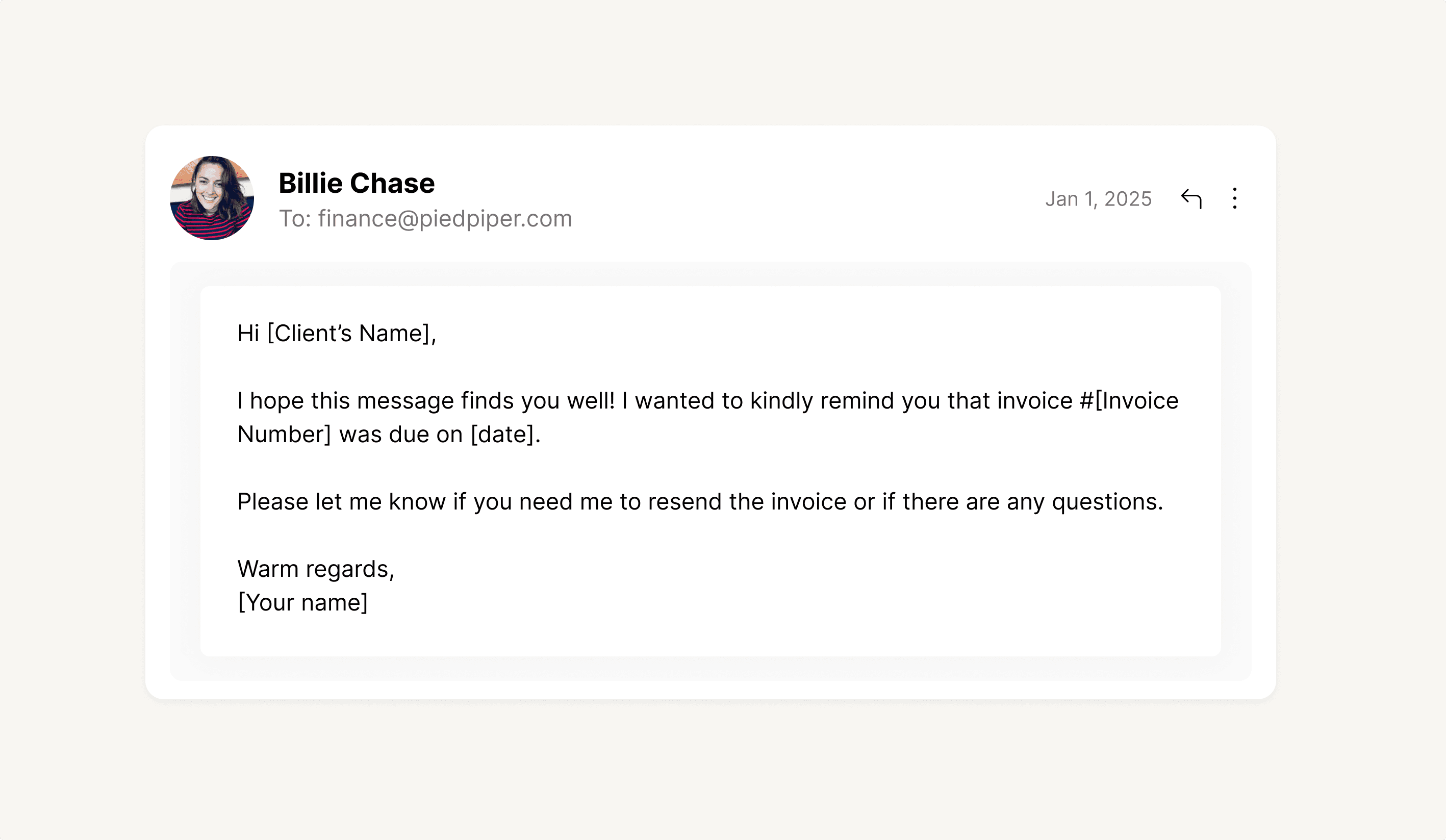Click the word "Number]" in the body
The width and height of the screenshot is (1446, 840).
(x=284, y=435)
